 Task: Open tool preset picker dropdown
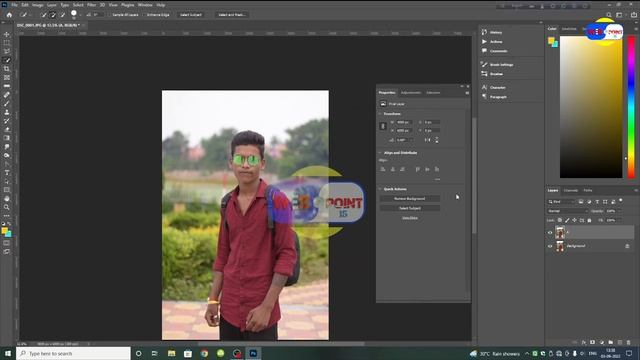point(30,15)
